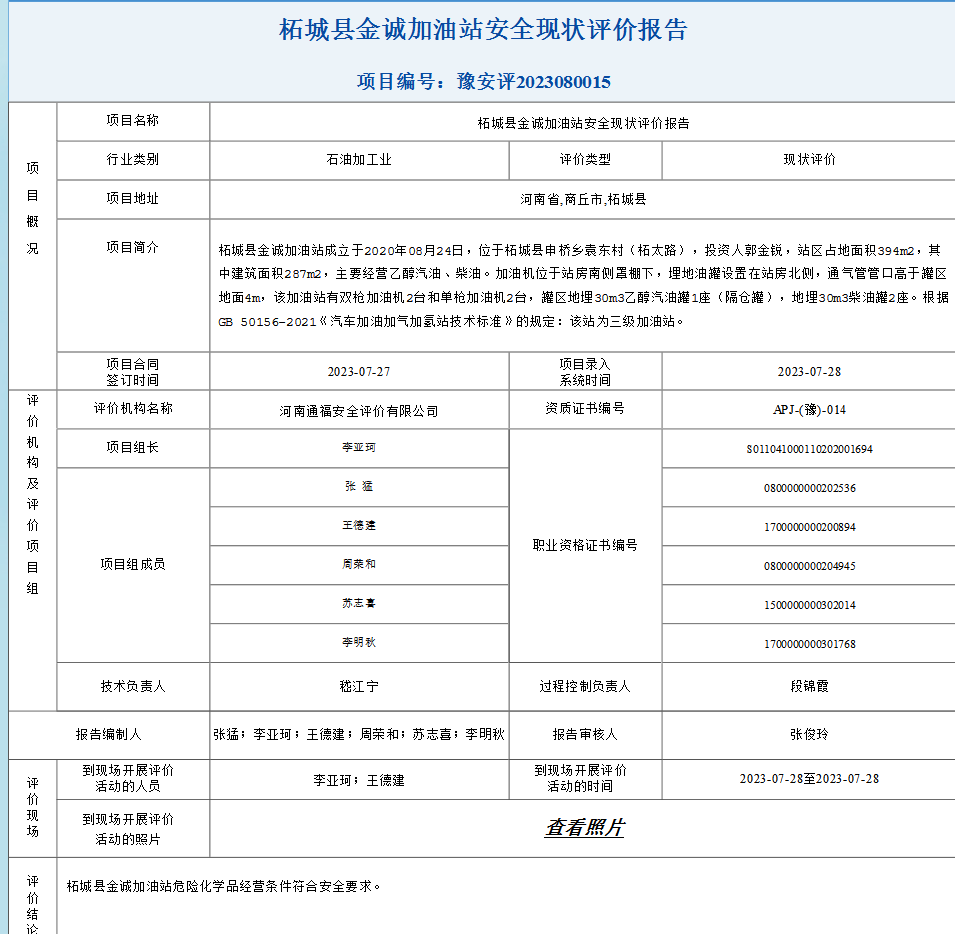Select member name 苏志喜

click(x=359, y=603)
